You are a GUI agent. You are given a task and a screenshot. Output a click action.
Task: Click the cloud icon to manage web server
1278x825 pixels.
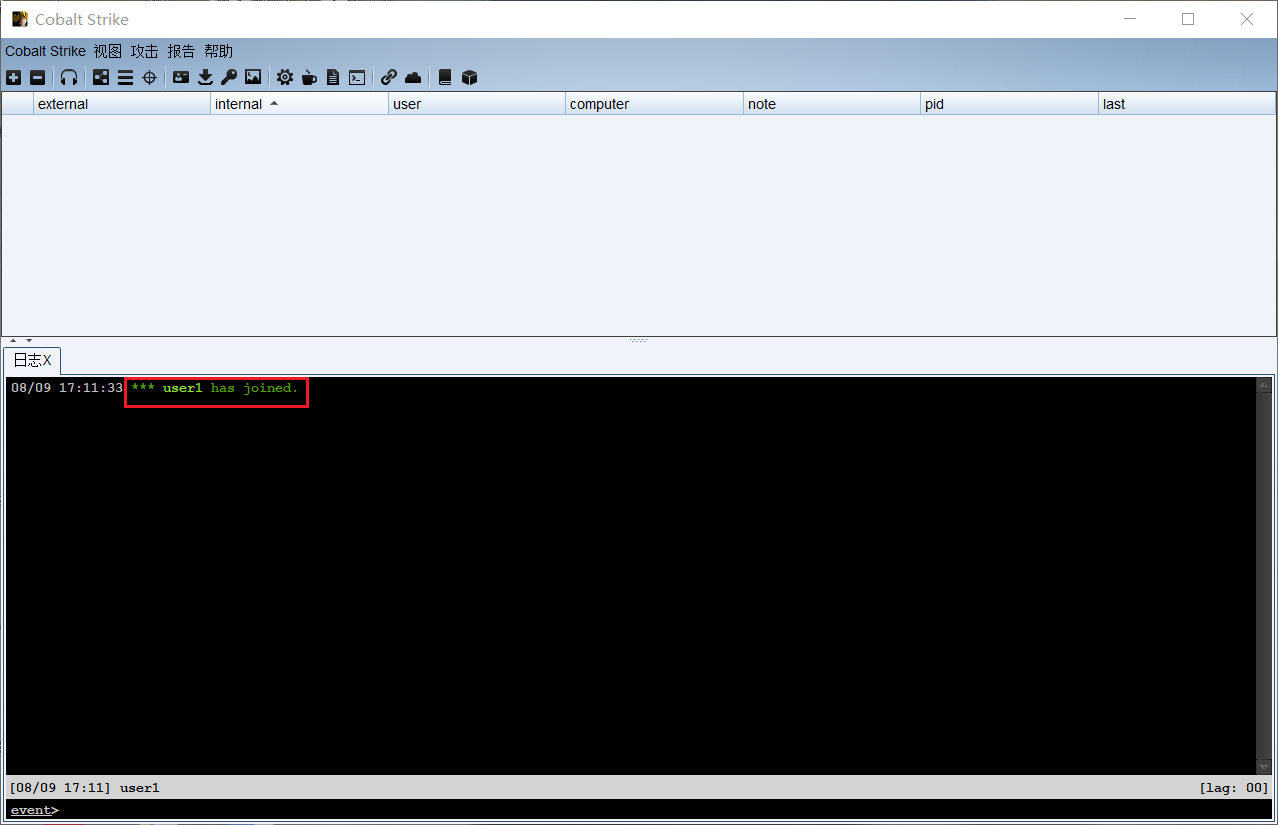pyautogui.click(x=413, y=77)
